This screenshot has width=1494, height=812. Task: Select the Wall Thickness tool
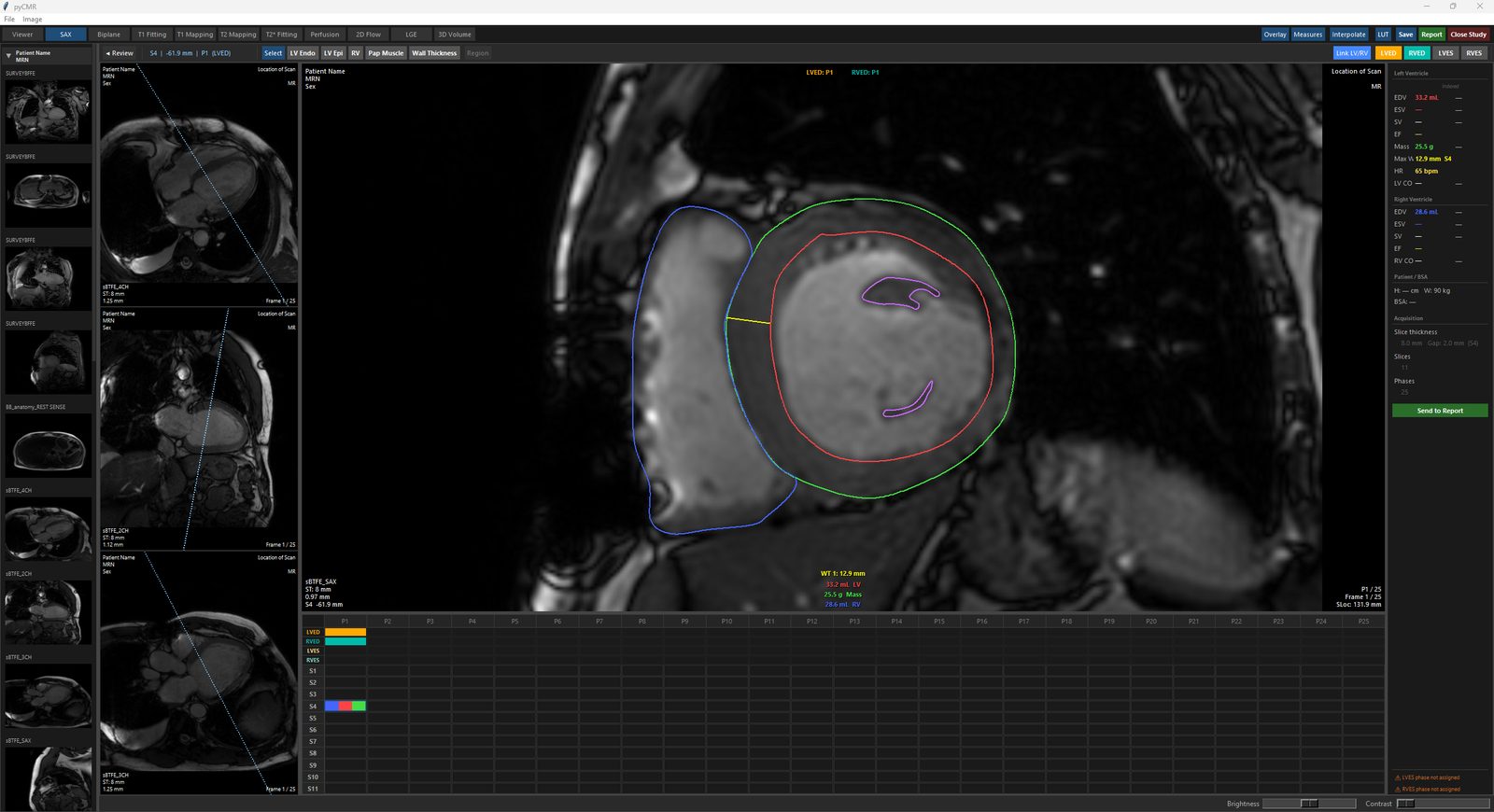[434, 53]
